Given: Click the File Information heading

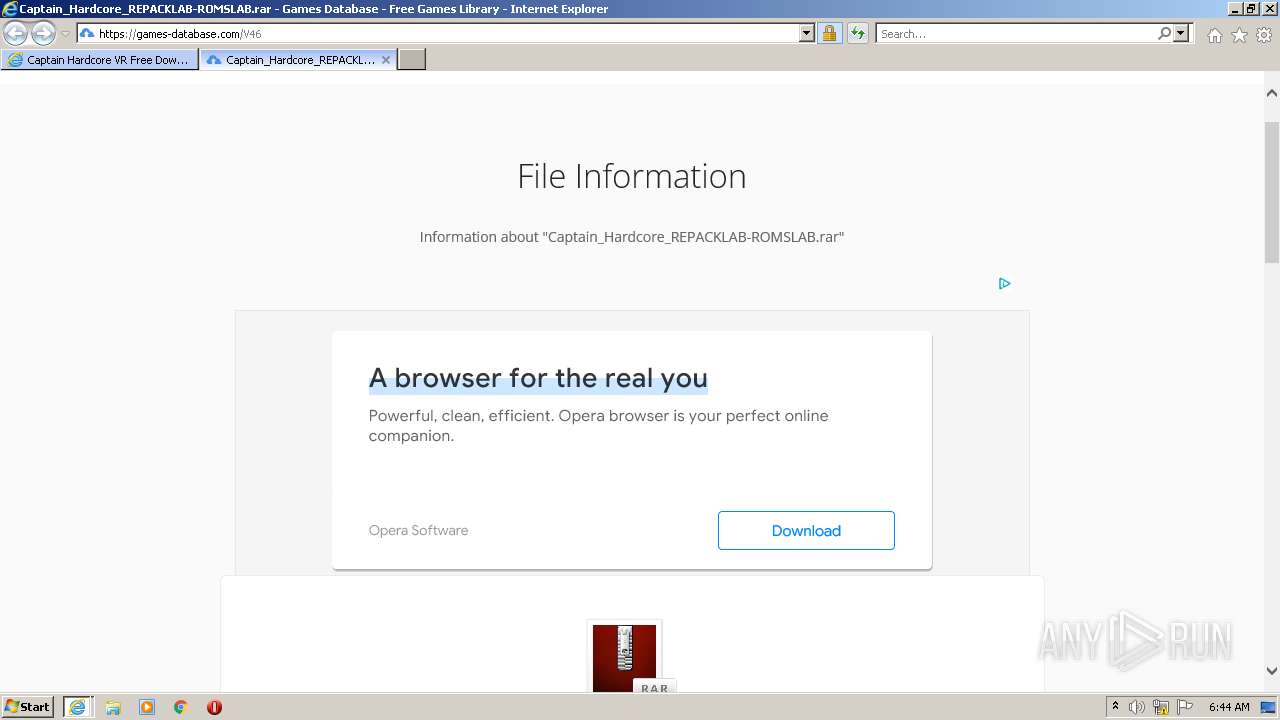Looking at the screenshot, I should coord(632,176).
